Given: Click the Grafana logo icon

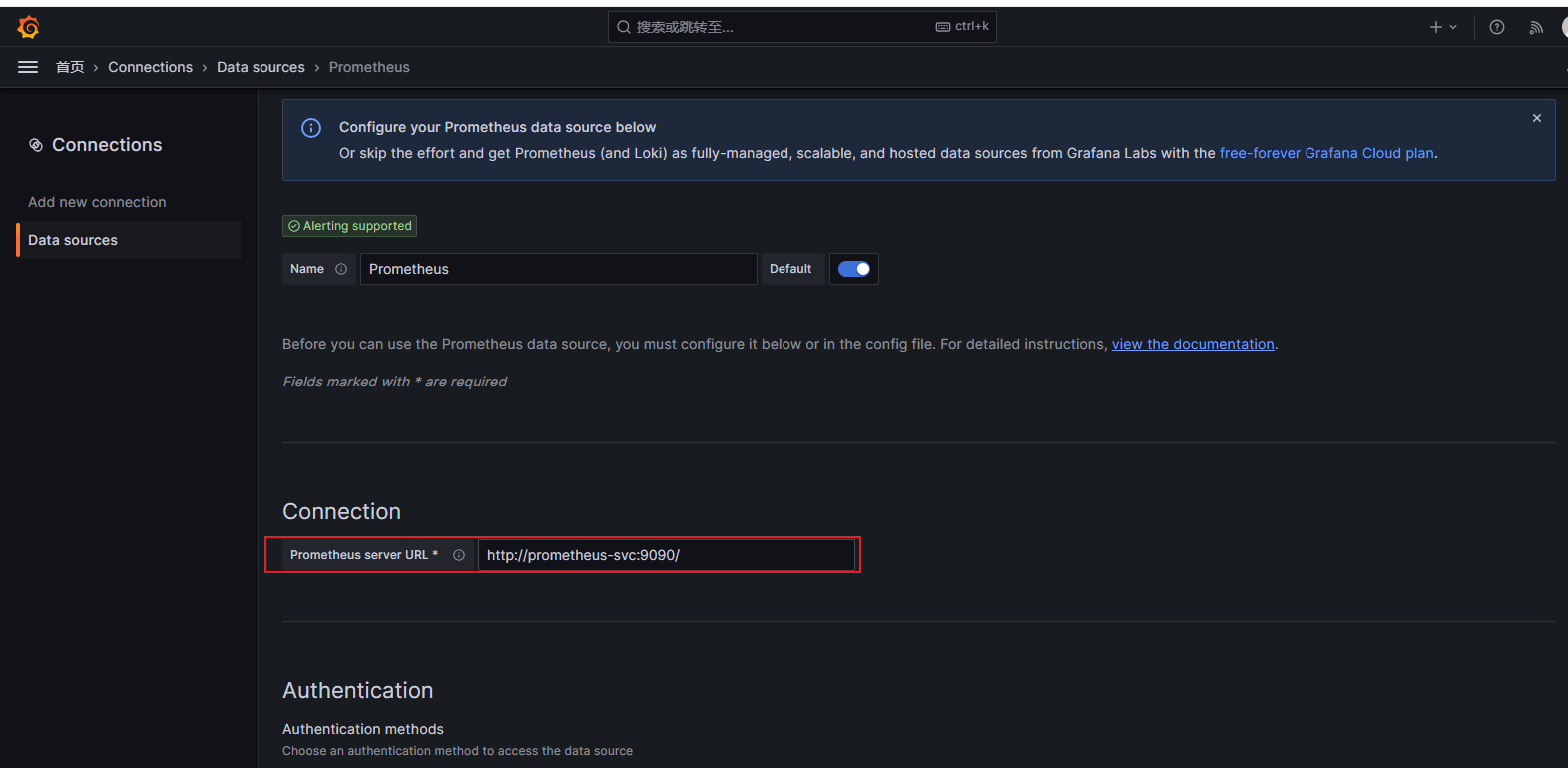Looking at the screenshot, I should click(x=28, y=27).
